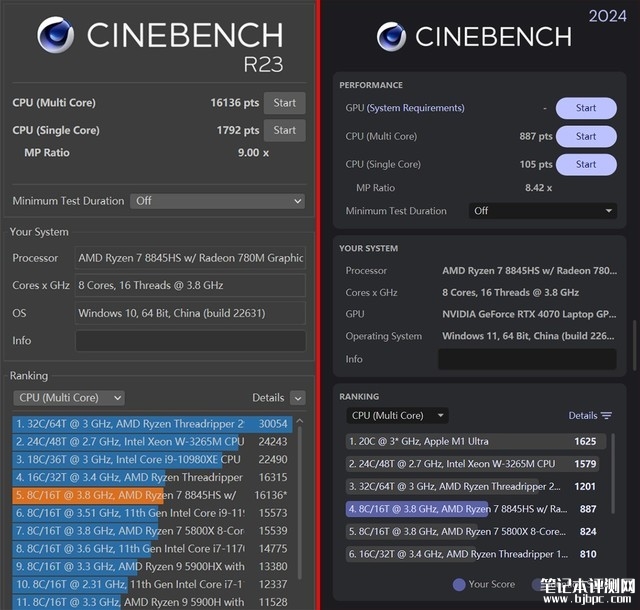Select R23 rank 9 Ryzen 9 5900HX row
The width and height of the screenshot is (640, 610).
point(152,567)
